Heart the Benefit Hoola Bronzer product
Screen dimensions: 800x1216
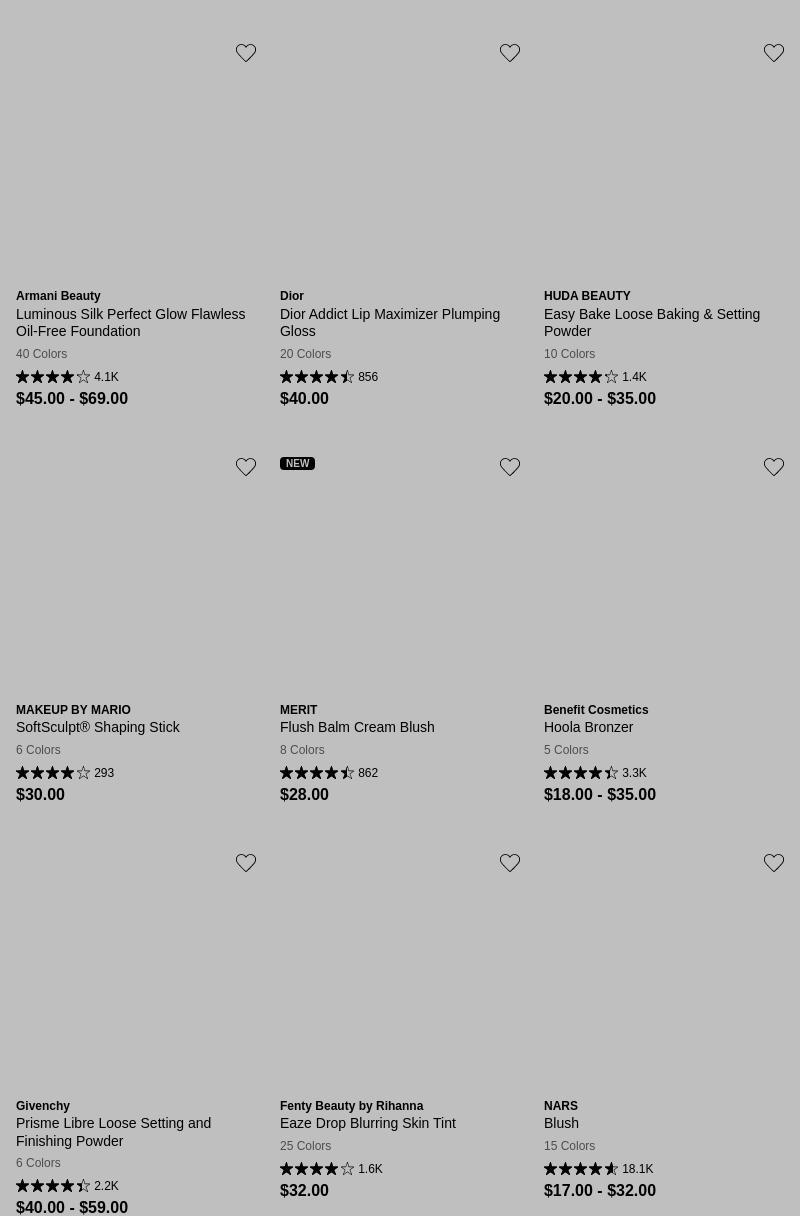774,467
